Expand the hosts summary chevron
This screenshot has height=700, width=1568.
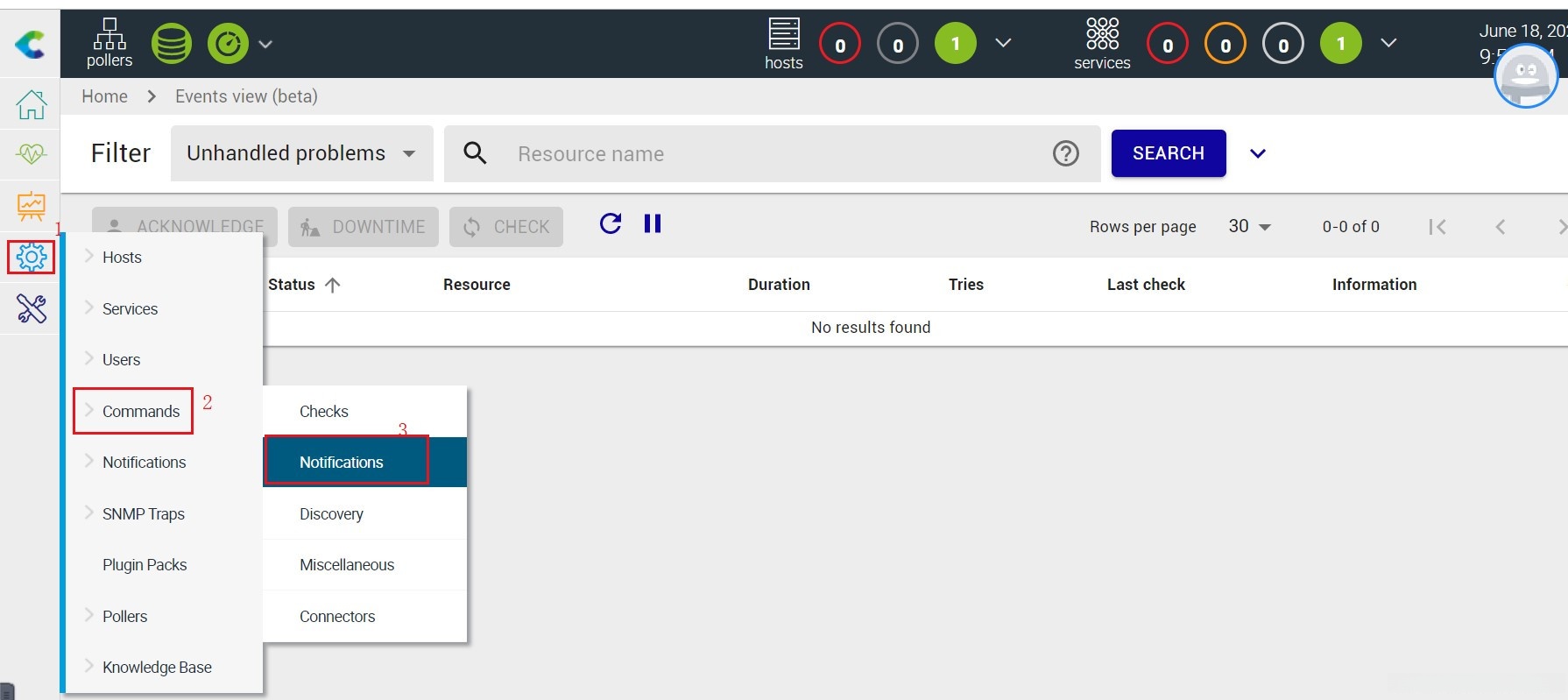pos(1004,43)
